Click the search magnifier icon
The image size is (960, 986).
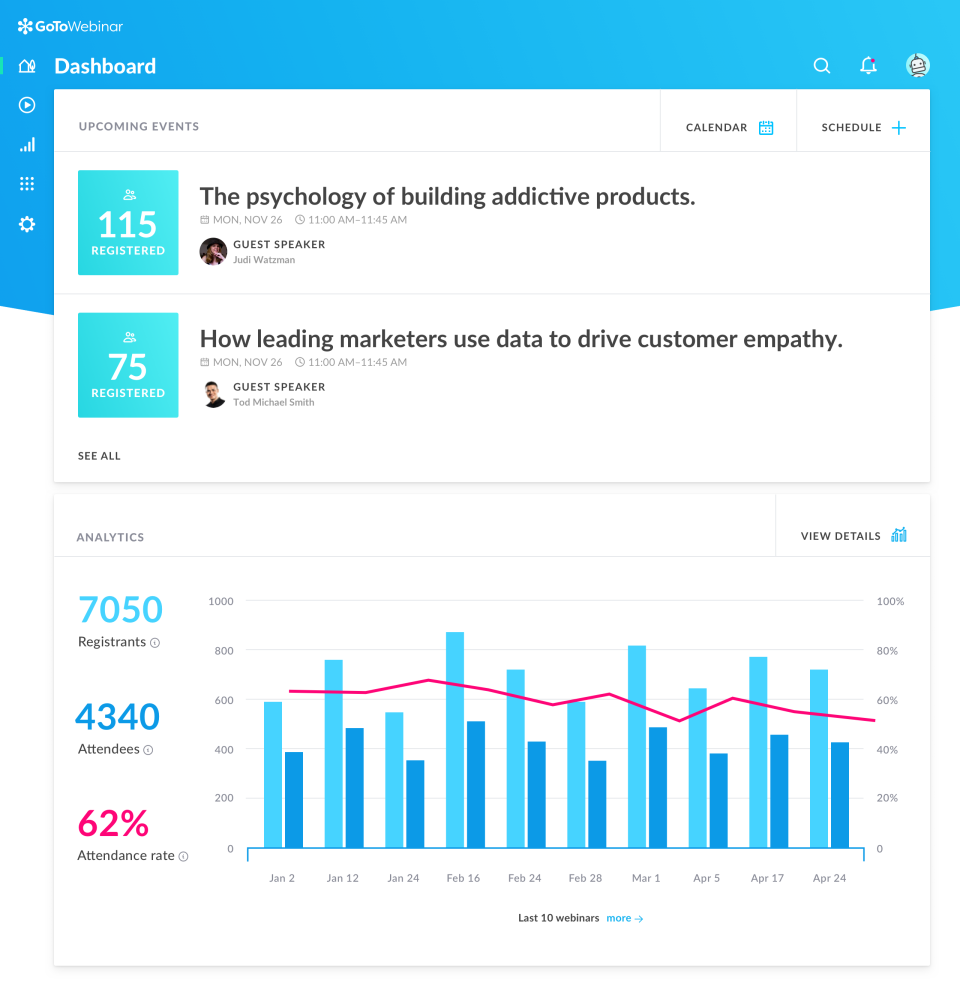821,65
